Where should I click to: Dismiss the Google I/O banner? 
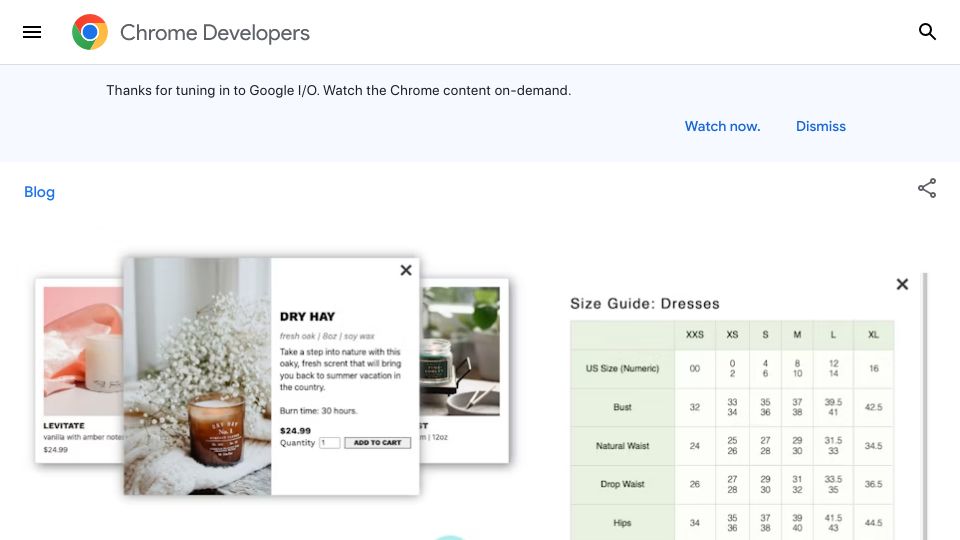(x=820, y=126)
